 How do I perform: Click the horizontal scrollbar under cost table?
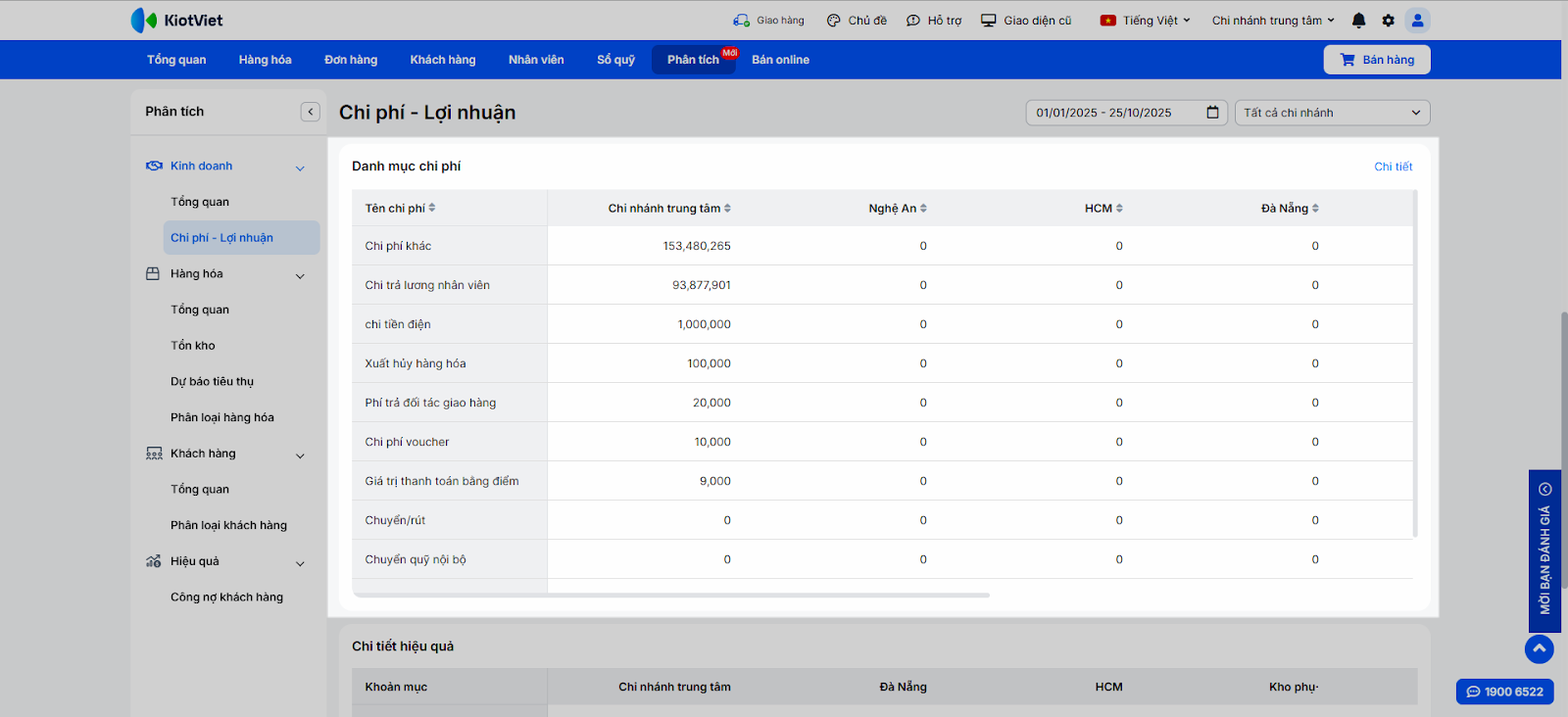[x=670, y=595]
